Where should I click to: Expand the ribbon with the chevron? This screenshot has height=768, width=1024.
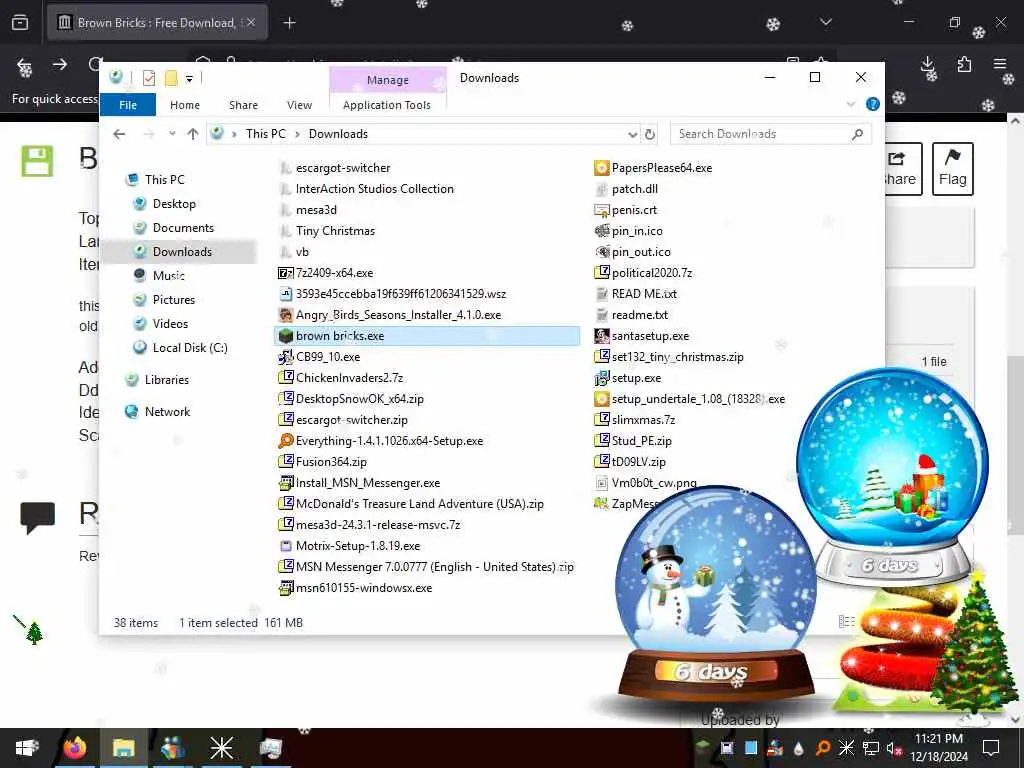click(850, 104)
